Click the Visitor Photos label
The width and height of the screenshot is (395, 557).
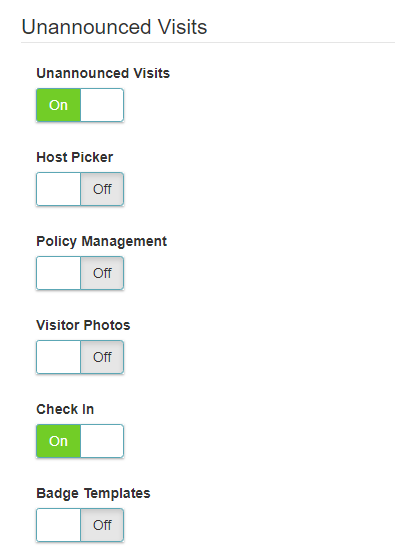tap(83, 325)
